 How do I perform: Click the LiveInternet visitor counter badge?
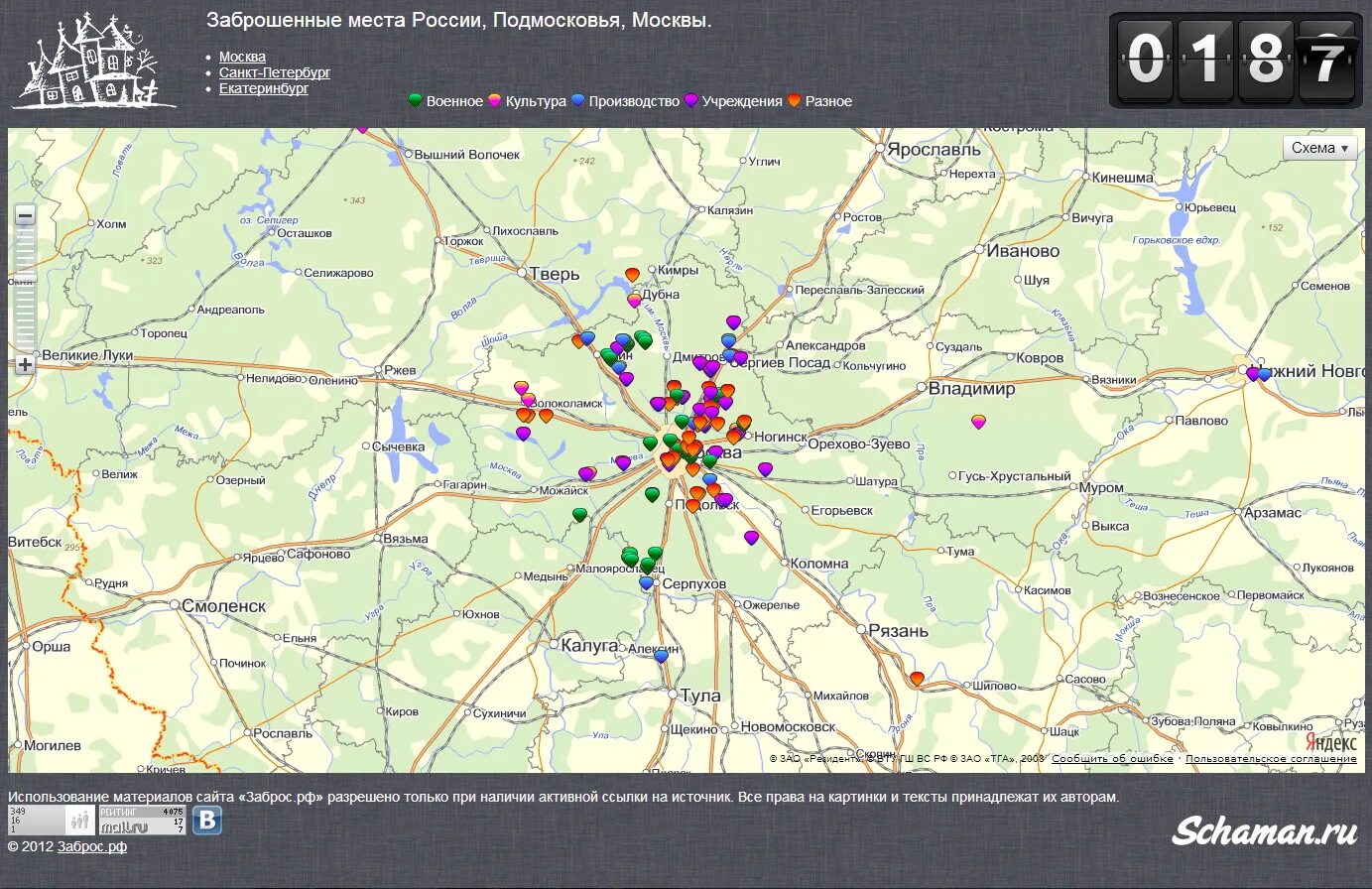tap(53, 821)
